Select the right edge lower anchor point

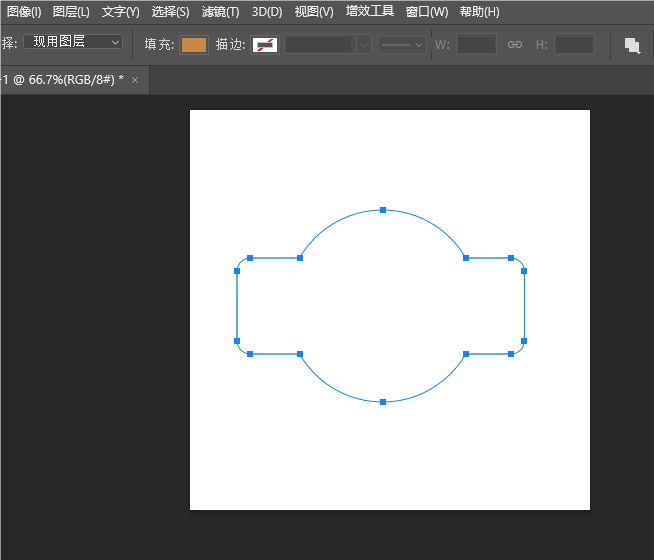(x=524, y=341)
